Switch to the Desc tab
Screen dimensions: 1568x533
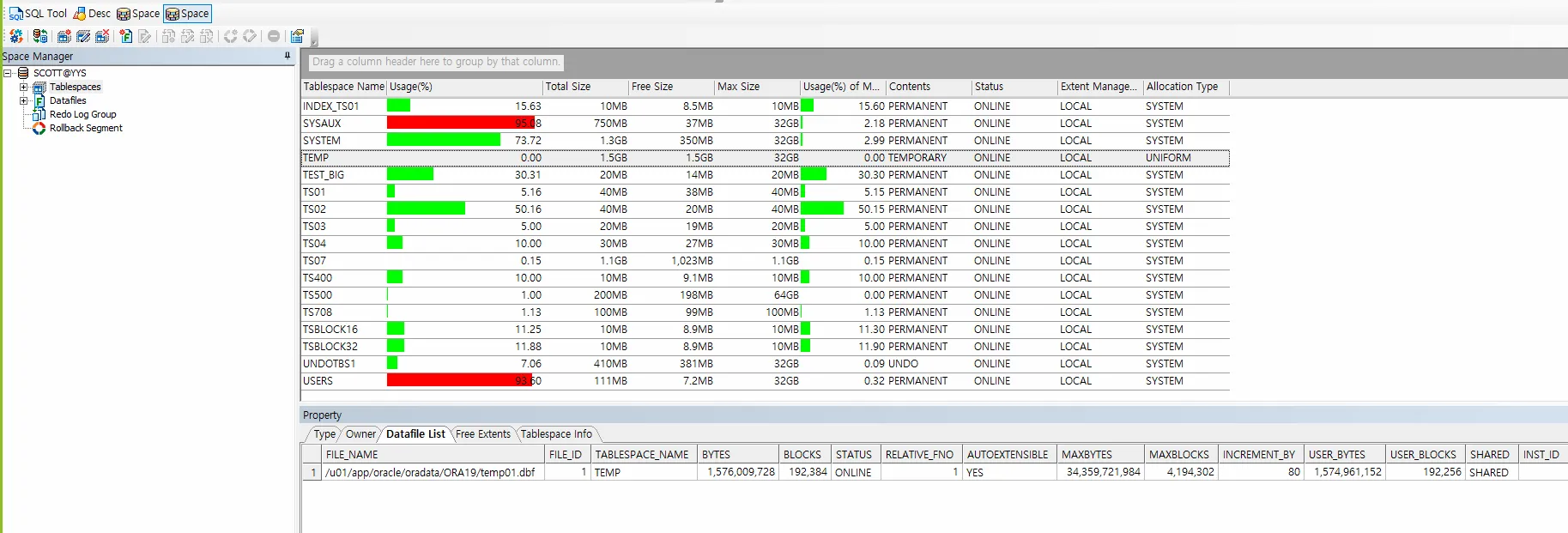point(92,14)
